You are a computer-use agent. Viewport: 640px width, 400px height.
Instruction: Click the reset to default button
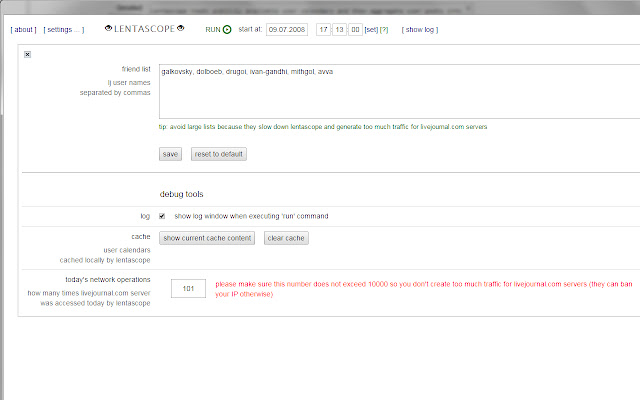pos(219,154)
